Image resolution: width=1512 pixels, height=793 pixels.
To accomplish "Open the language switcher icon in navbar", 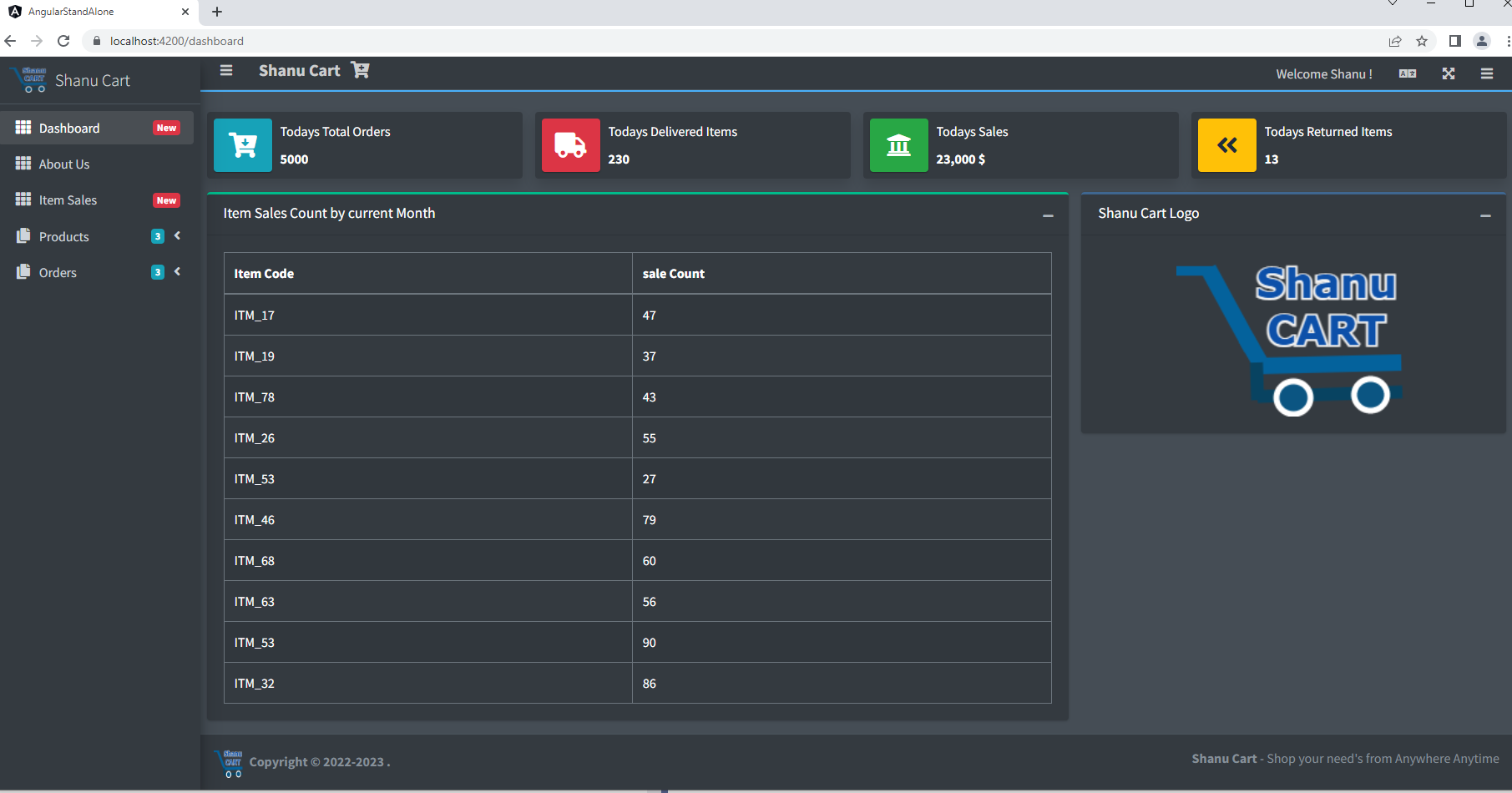I will coord(1408,73).
